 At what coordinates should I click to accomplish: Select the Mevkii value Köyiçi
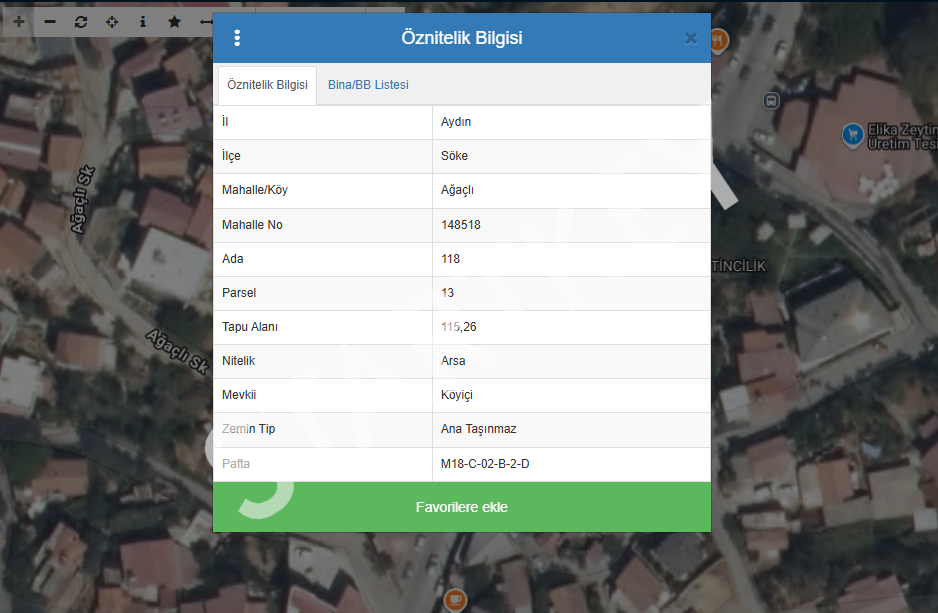[457, 395]
